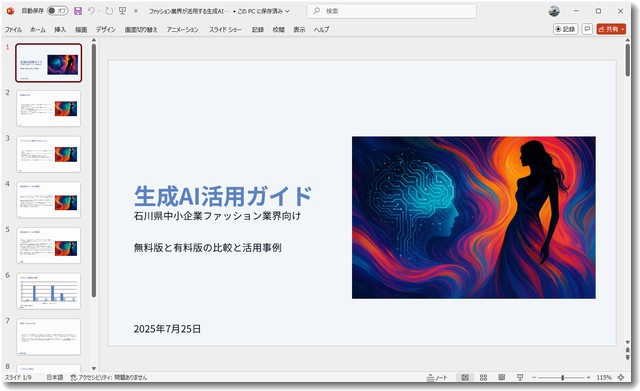The height and width of the screenshot is (391, 640).
Task: Switch to Slide Sorter view icon
Action: tap(483, 378)
